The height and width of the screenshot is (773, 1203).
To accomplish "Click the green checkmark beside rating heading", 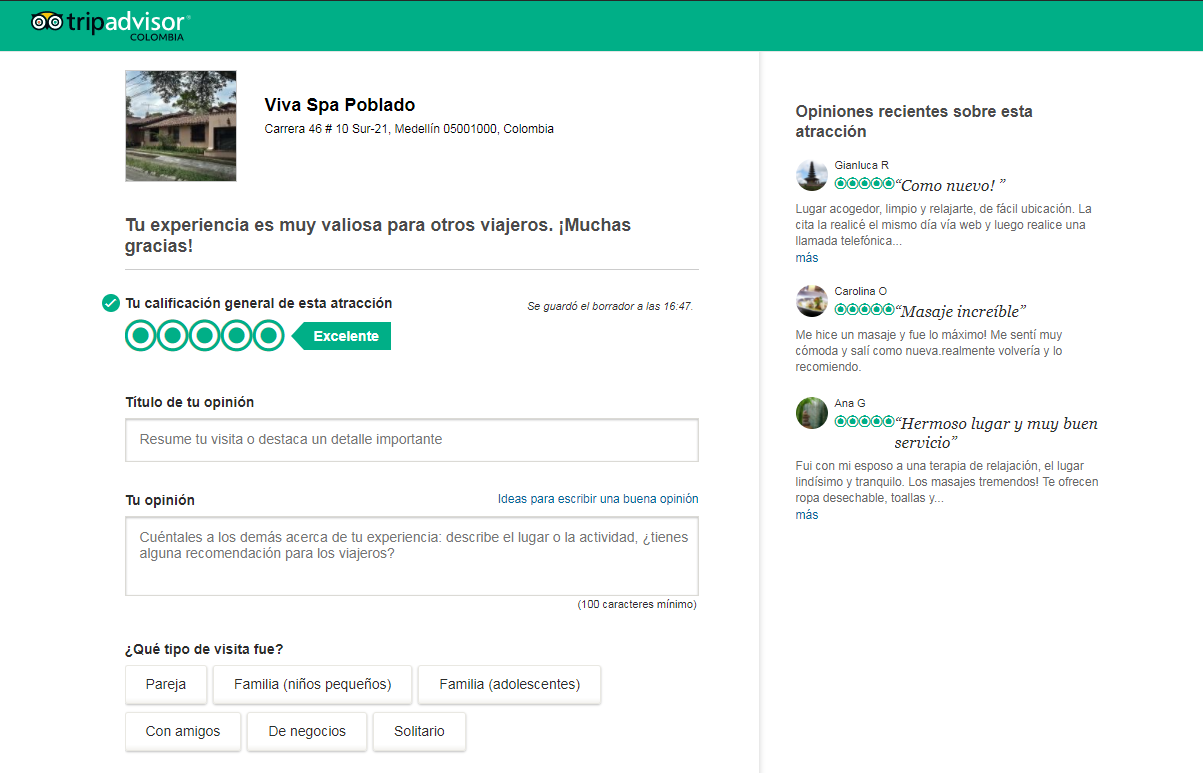I will [x=111, y=303].
